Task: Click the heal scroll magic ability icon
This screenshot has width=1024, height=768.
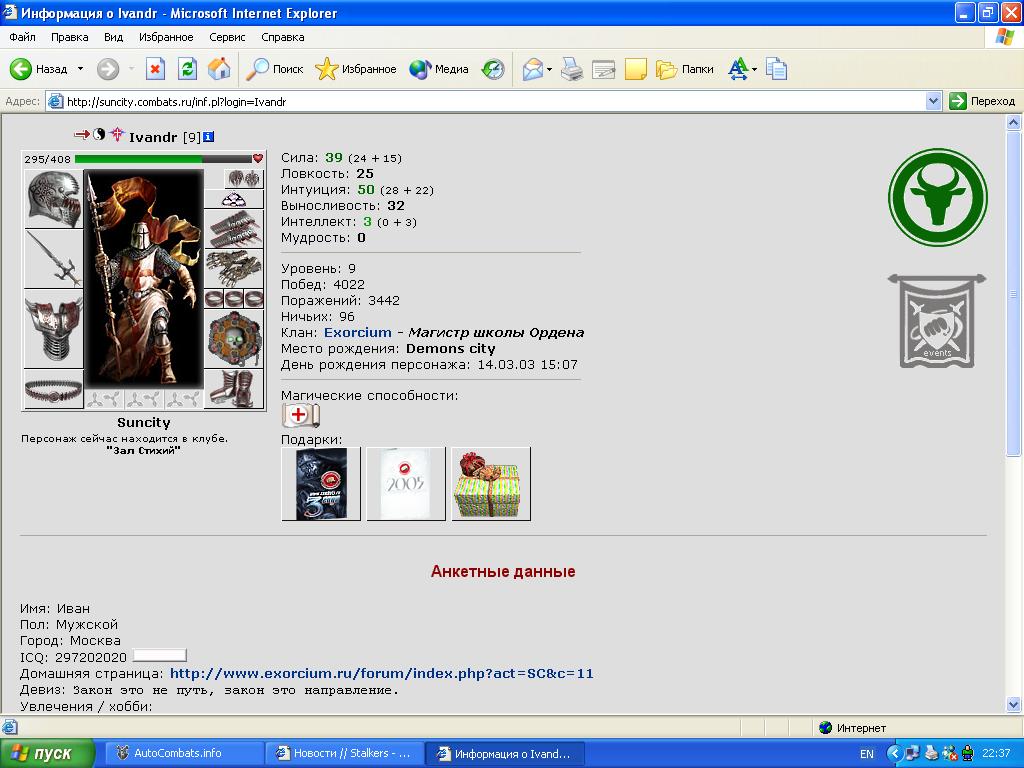Action: (x=300, y=415)
